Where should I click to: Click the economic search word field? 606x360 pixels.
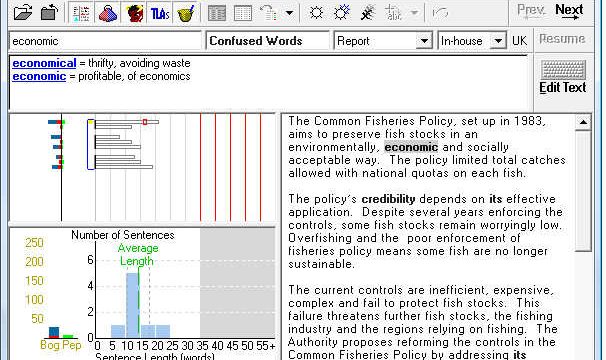[x=105, y=41]
